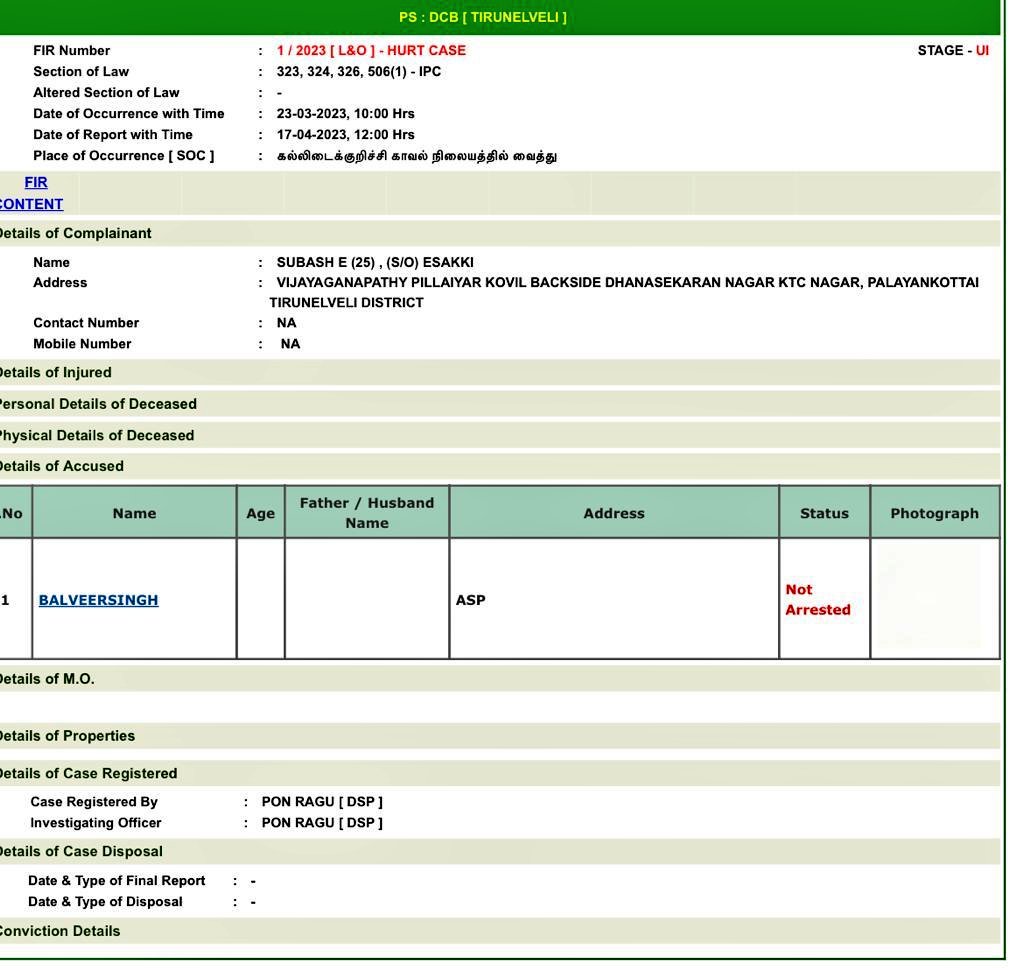Select occurrence date 23-03-2023, 10:00 Hrs
The width and height of the screenshot is (1024, 971).
point(345,114)
